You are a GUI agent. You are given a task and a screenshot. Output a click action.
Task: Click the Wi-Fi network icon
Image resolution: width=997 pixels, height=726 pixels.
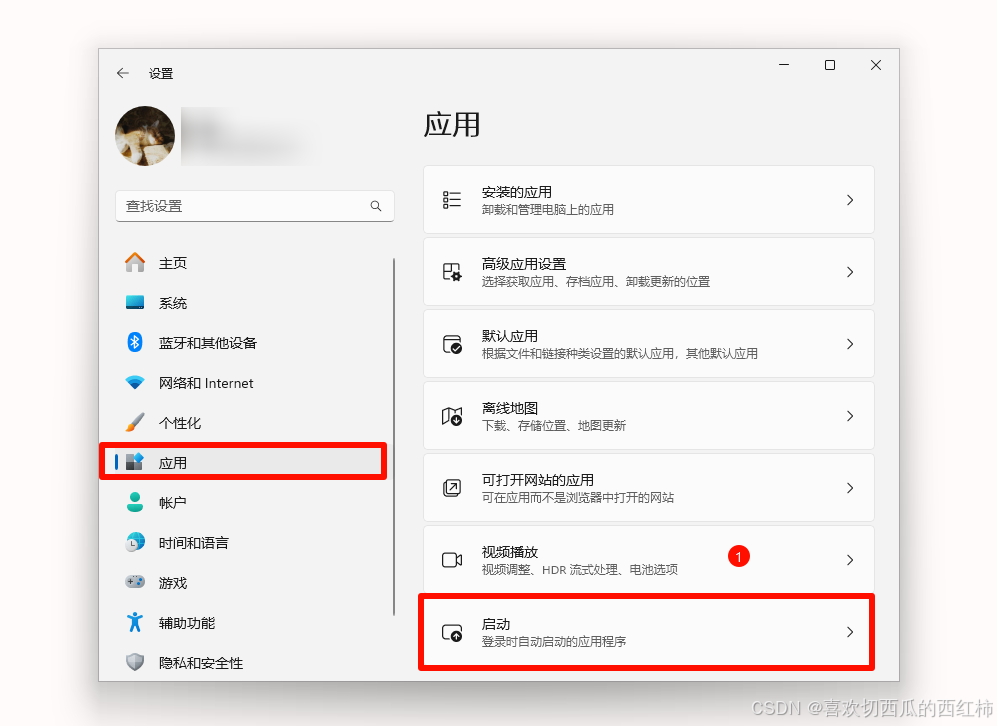click(x=135, y=383)
